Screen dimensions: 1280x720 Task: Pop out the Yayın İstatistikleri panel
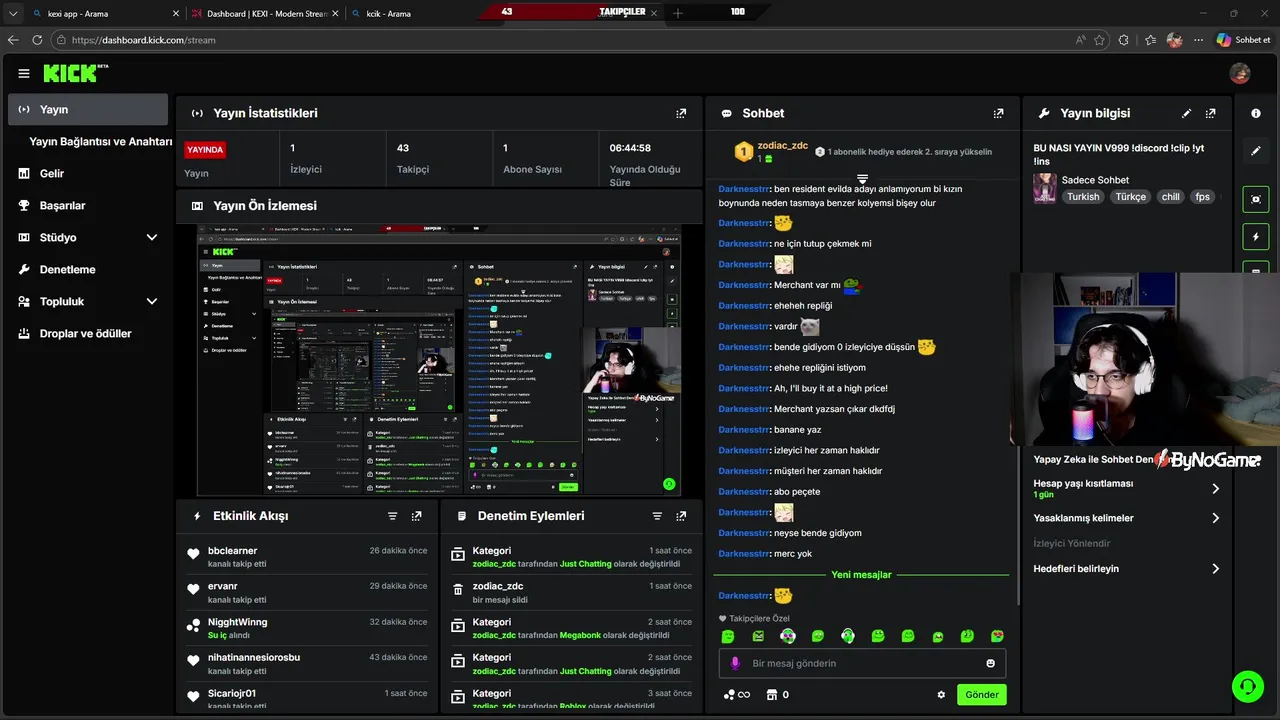[x=681, y=113]
